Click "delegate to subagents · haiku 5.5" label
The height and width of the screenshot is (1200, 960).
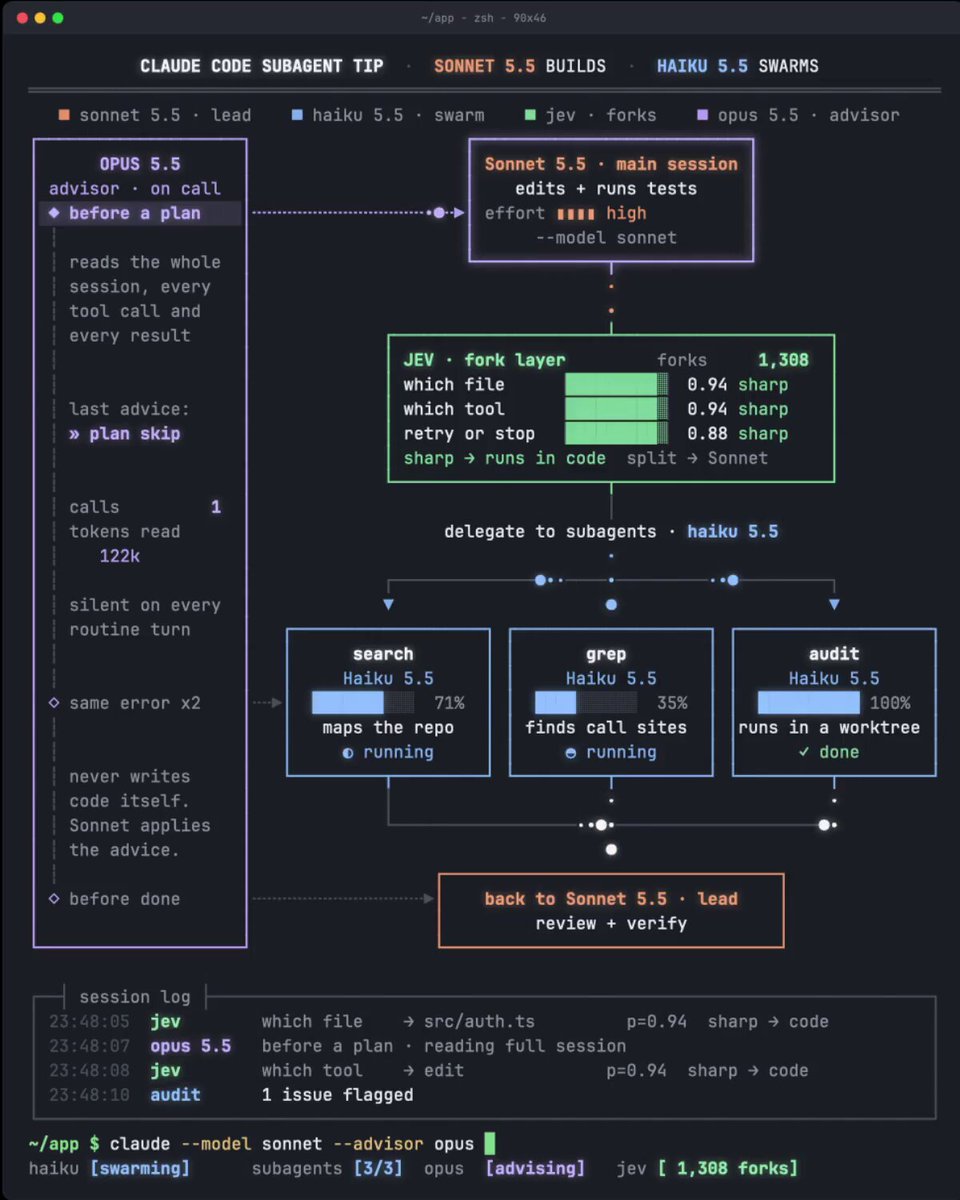pyautogui.click(x=611, y=532)
